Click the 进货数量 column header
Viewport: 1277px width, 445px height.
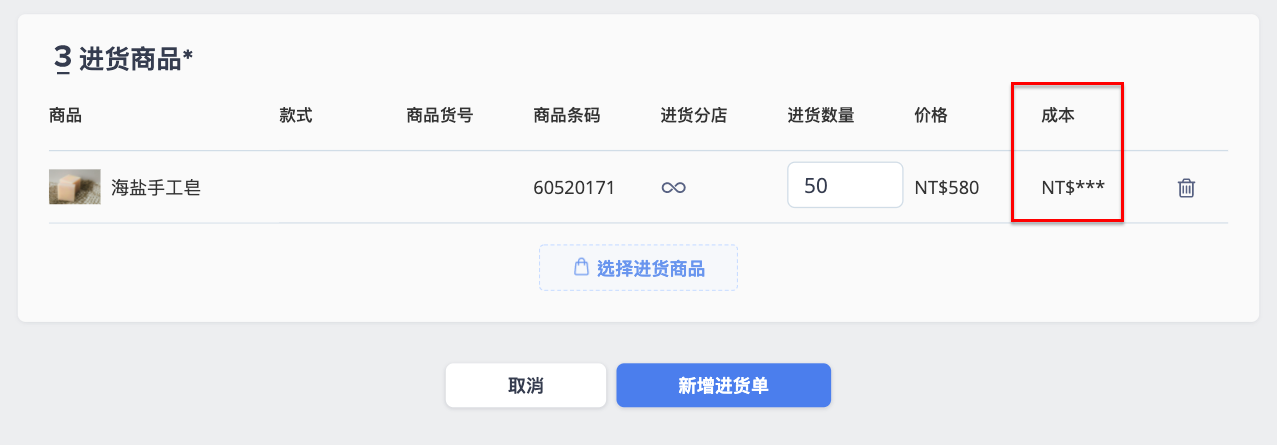821,115
